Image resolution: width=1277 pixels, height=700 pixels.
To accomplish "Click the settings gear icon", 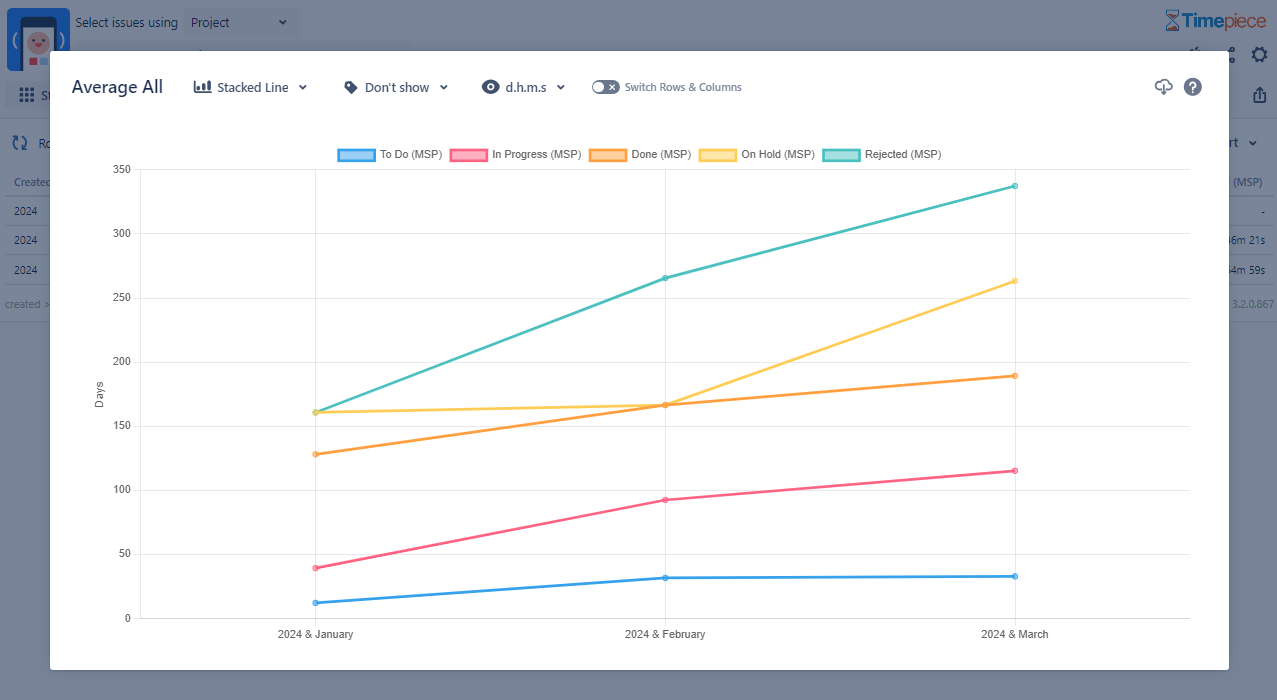I will (x=1259, y=54).
